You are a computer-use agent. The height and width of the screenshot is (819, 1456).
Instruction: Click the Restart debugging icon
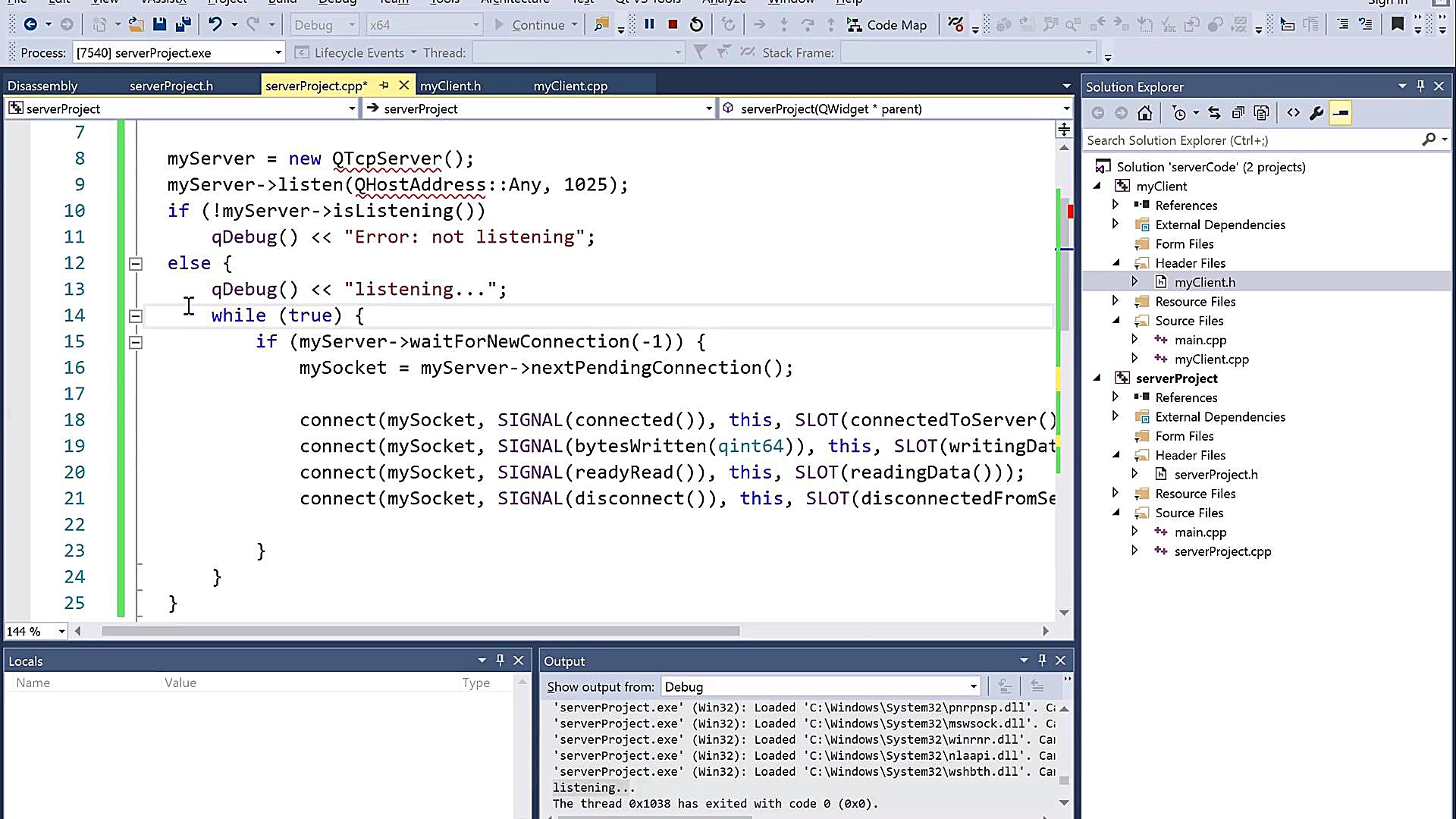coord(696,24)
